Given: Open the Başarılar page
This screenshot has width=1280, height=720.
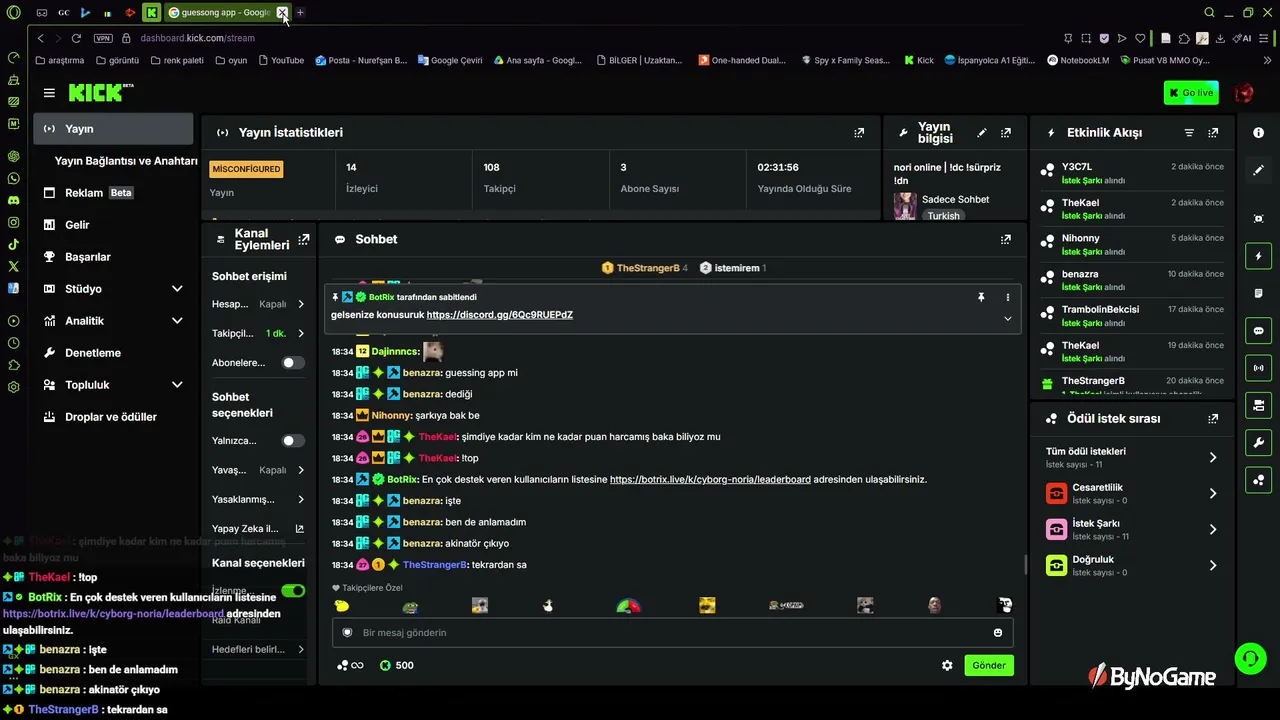Looking at the screenshot, I should coord(113,257).
